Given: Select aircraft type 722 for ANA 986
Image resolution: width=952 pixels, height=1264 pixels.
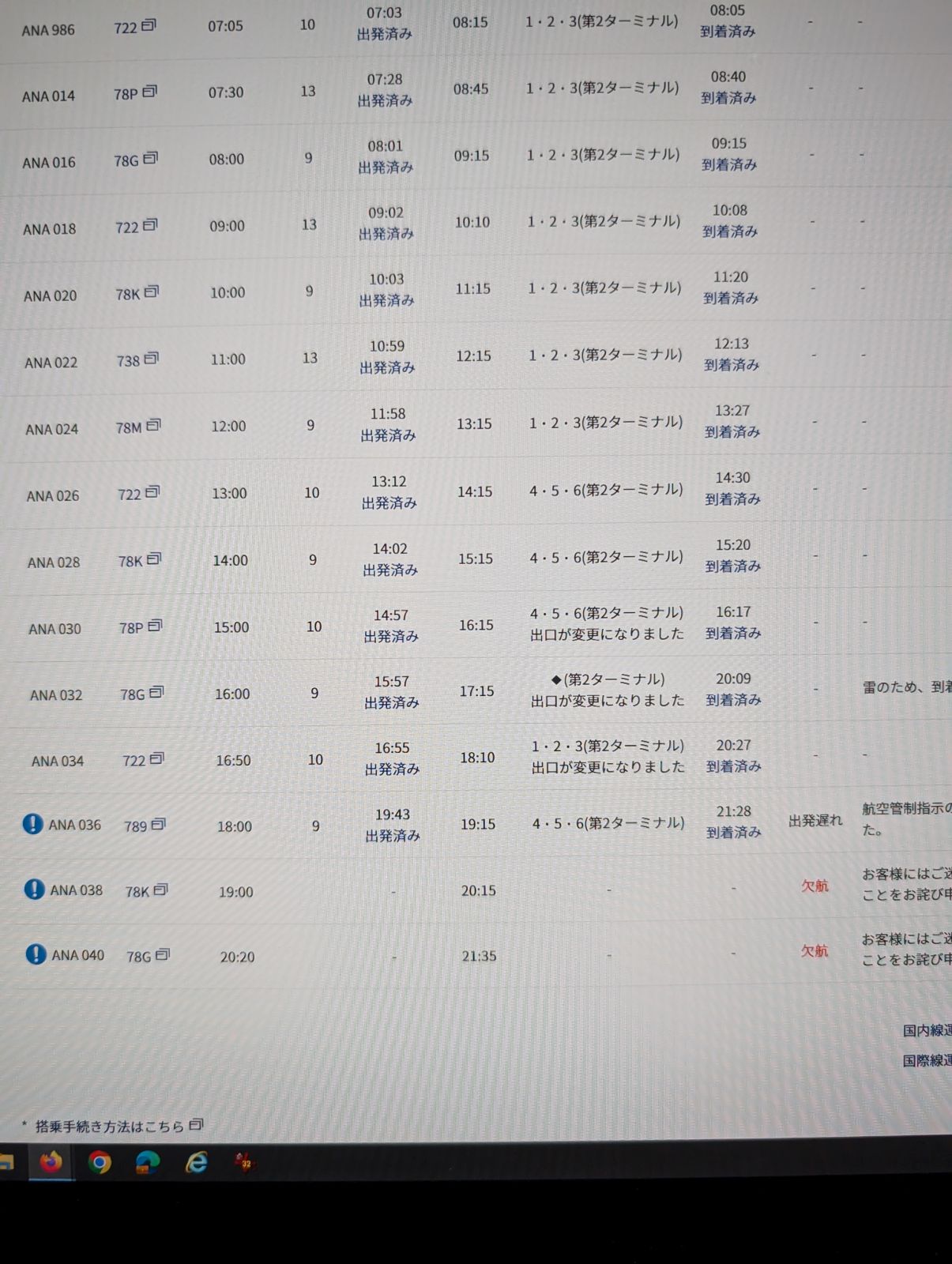Looking at the screenshot, I should pos(126,28).
